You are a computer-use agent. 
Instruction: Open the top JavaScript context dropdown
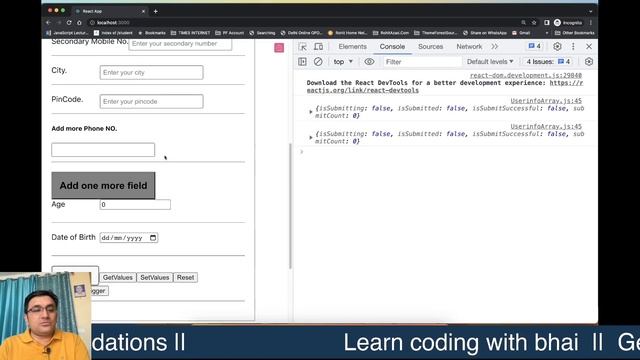343,62
